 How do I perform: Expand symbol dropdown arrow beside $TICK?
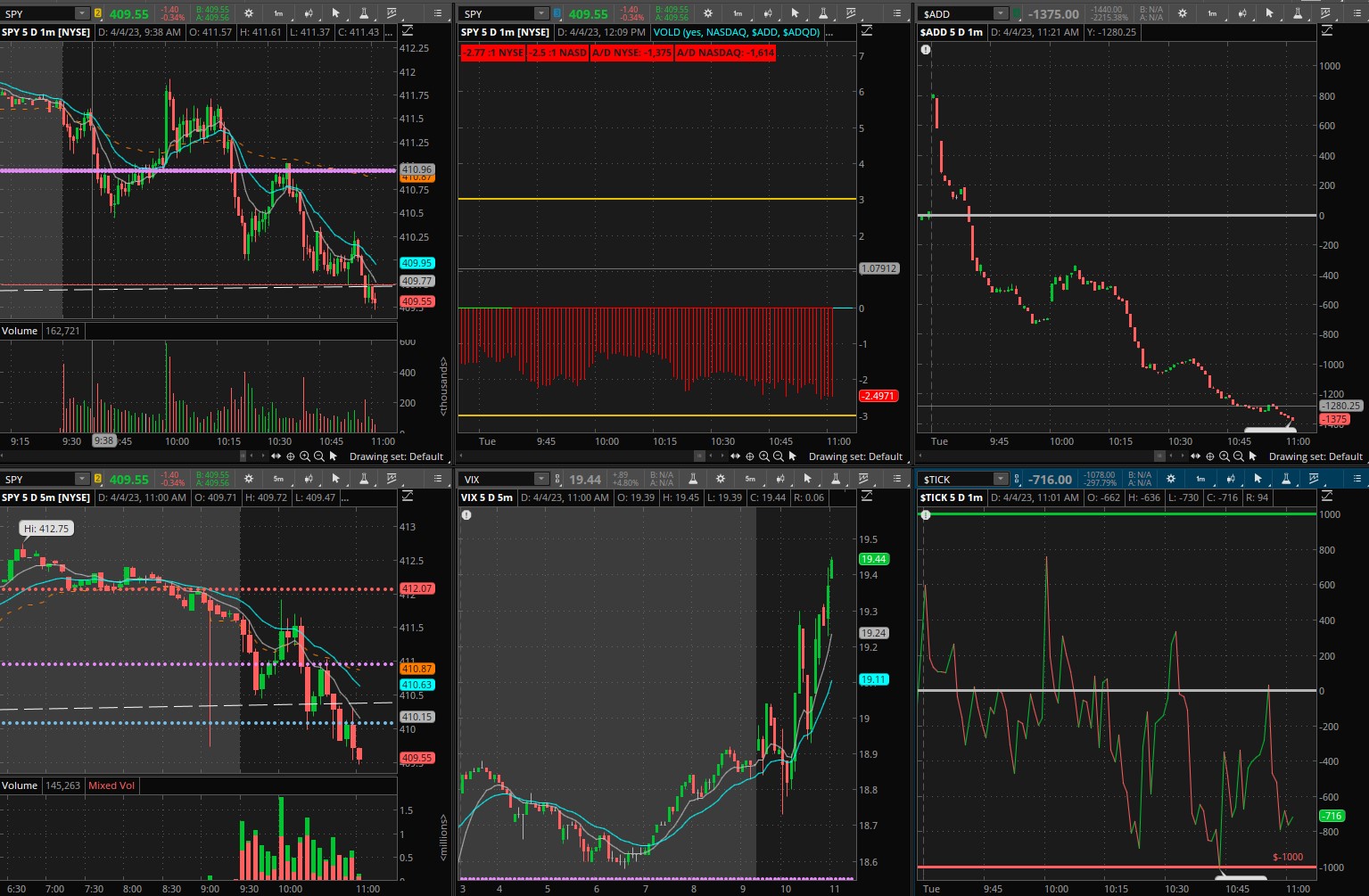pos(1001,479)
